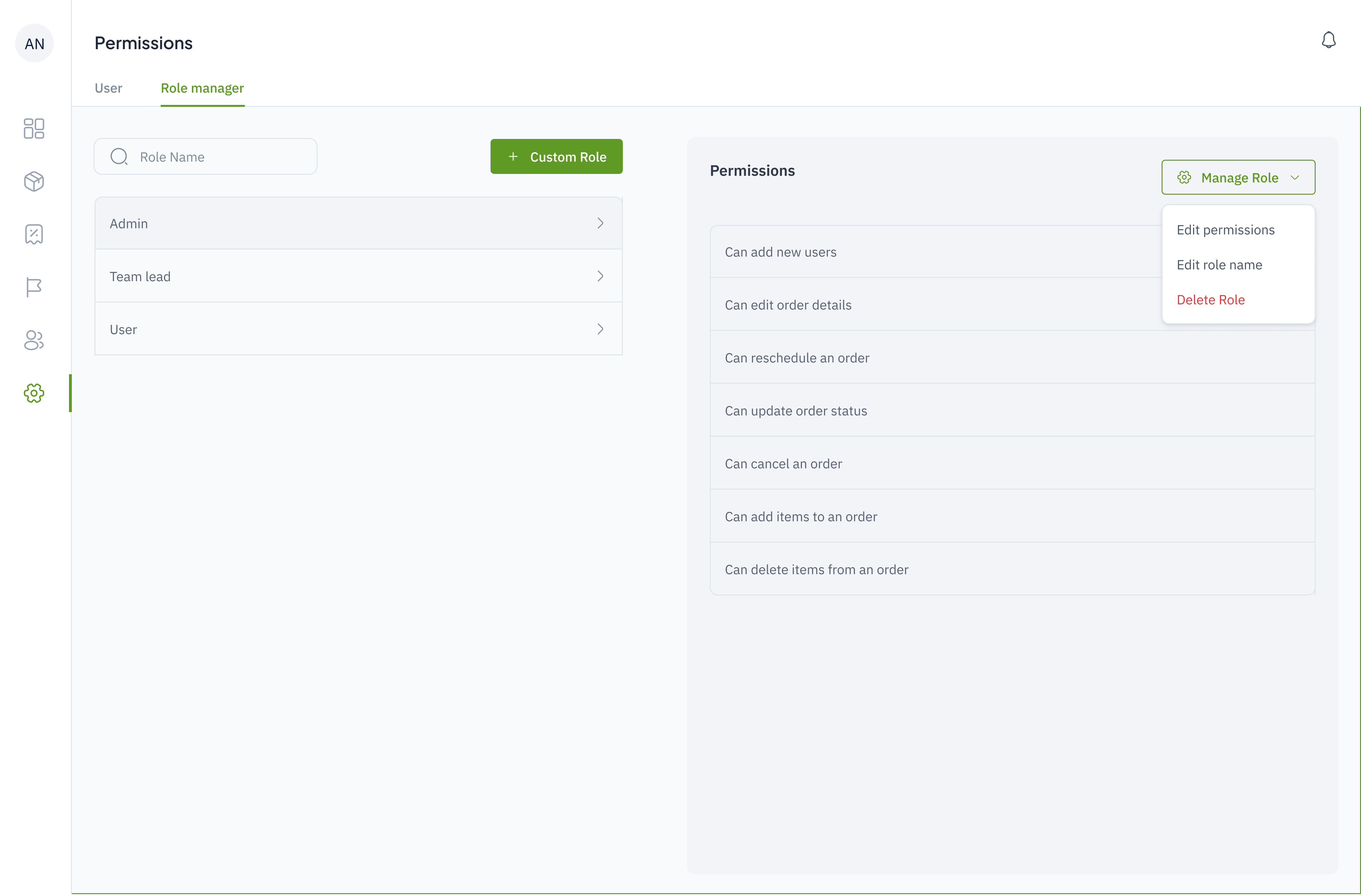The height and width of the screenshot is (896, 1361).
Task: Open the users icon in sidebar
Action: 34,340
